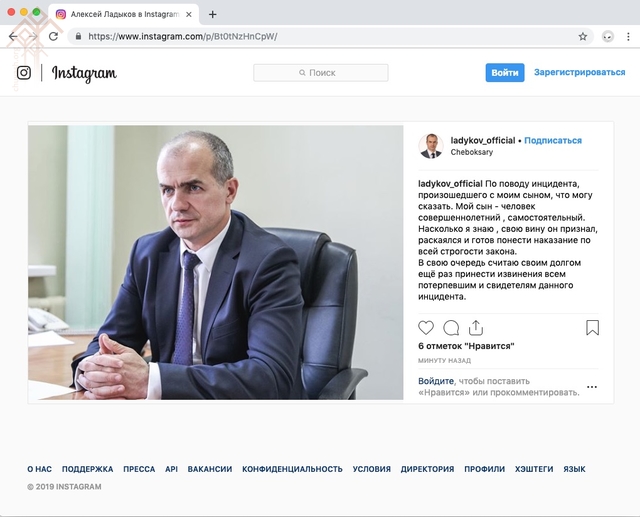Focus the Поиск search field
This screenshot has height=517, width=640.
[320, 73]
